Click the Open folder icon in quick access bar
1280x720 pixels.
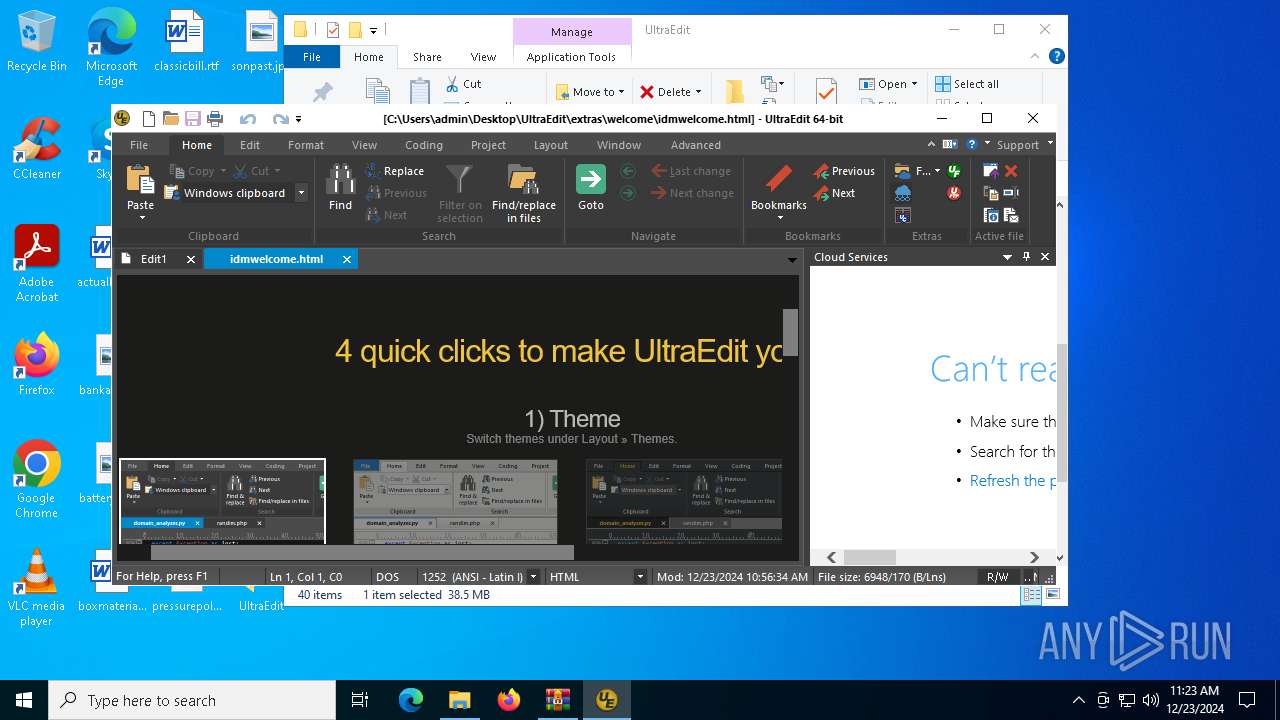(x=170, y=118)
